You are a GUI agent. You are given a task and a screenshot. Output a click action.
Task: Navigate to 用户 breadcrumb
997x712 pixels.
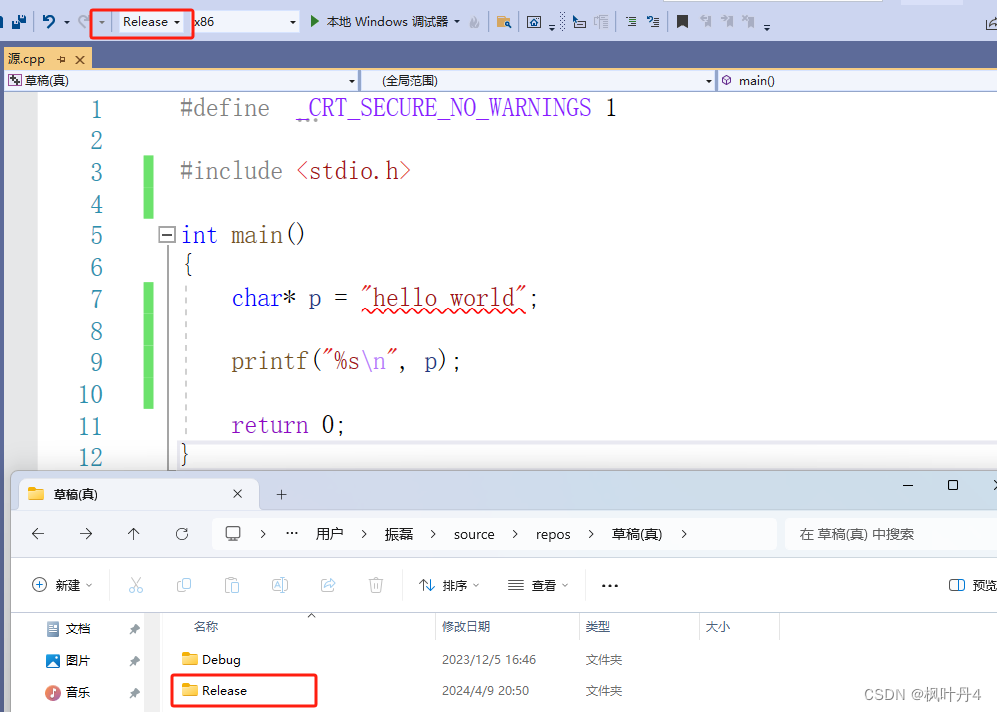329,534
